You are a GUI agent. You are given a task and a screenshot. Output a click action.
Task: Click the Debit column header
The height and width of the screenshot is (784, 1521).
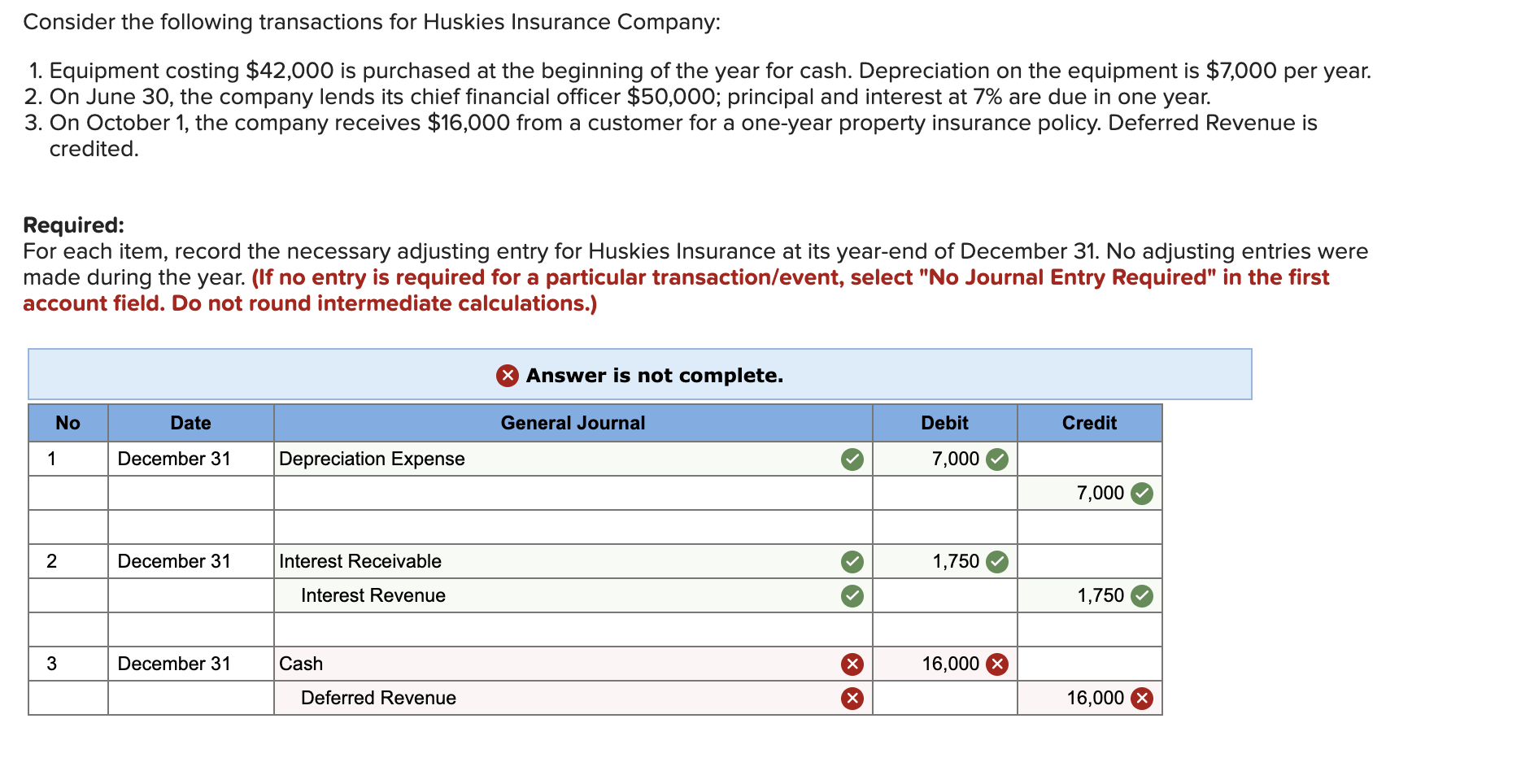click(x=944, y=423)
